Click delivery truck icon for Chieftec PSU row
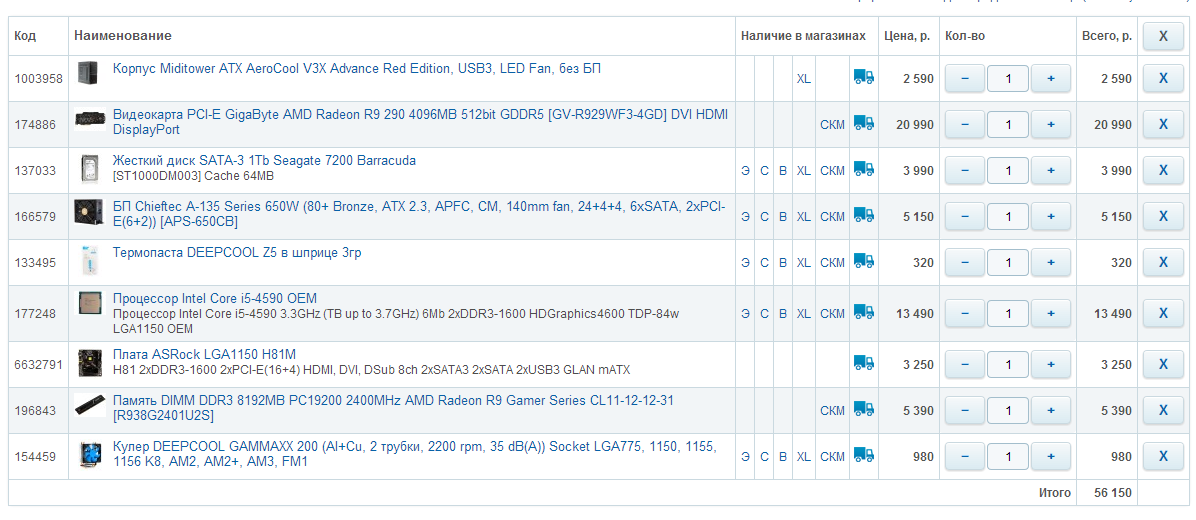 pyautogui.click(x=863, y=215)
